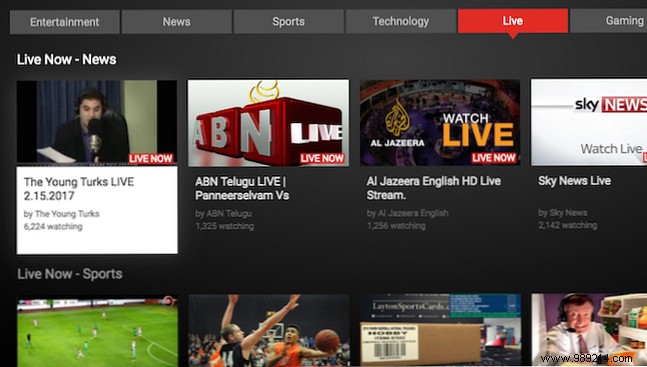Image resolution: width=647 pixels, height=367 pixels.
Task: Play The Young Turks LIVE thumbnail
Action: click(x=97, y=122)
